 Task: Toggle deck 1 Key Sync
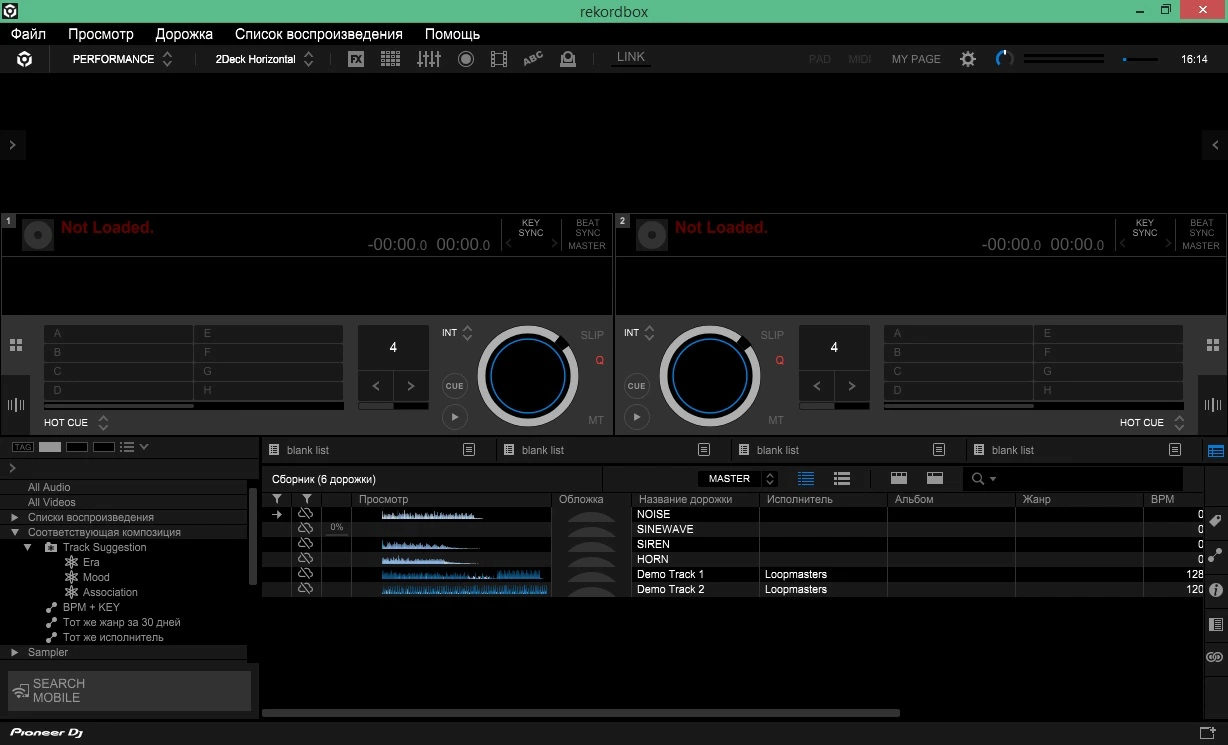[531, 228]
